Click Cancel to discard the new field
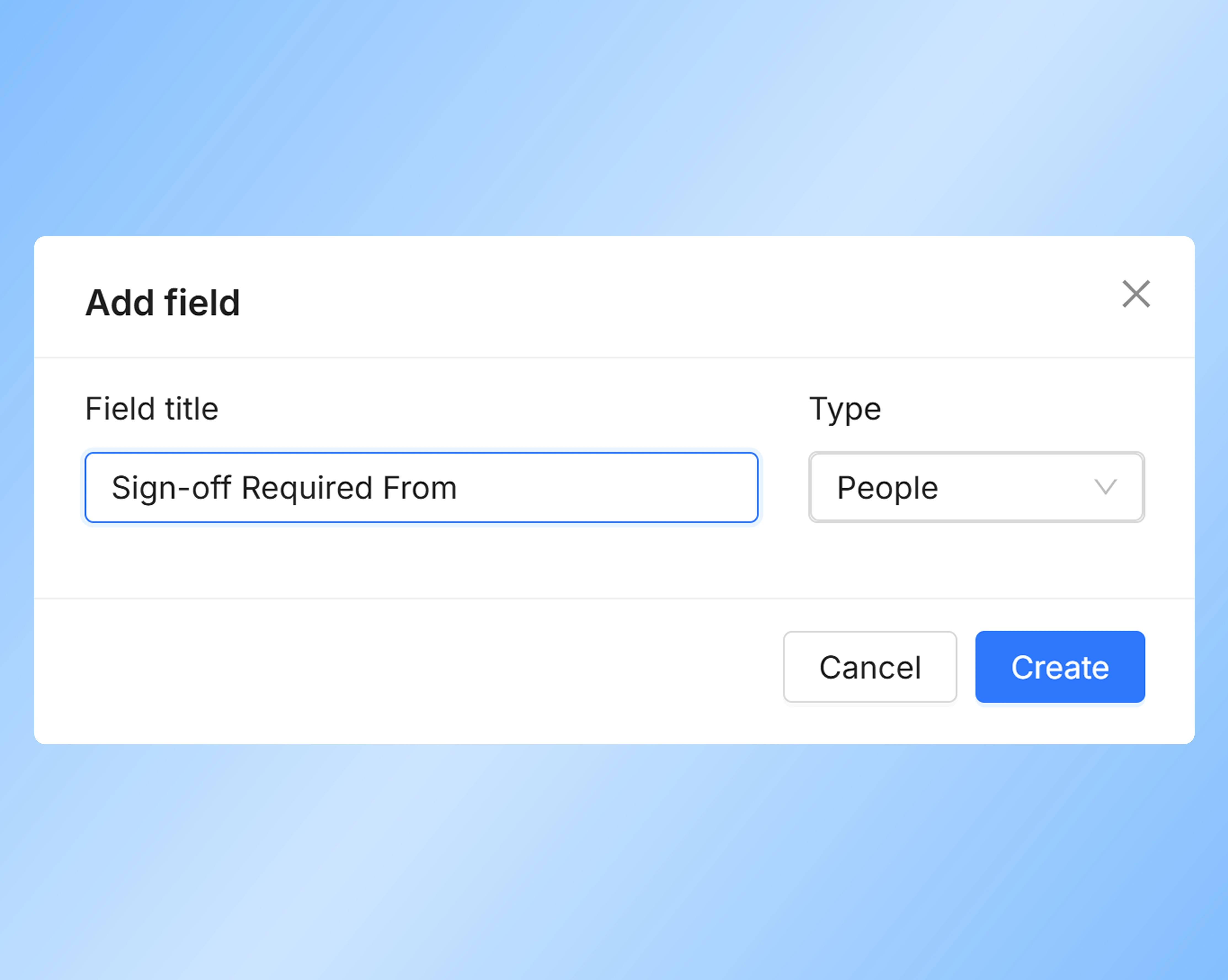This screenshot has width=1228, height=980. tap(870, 667)
